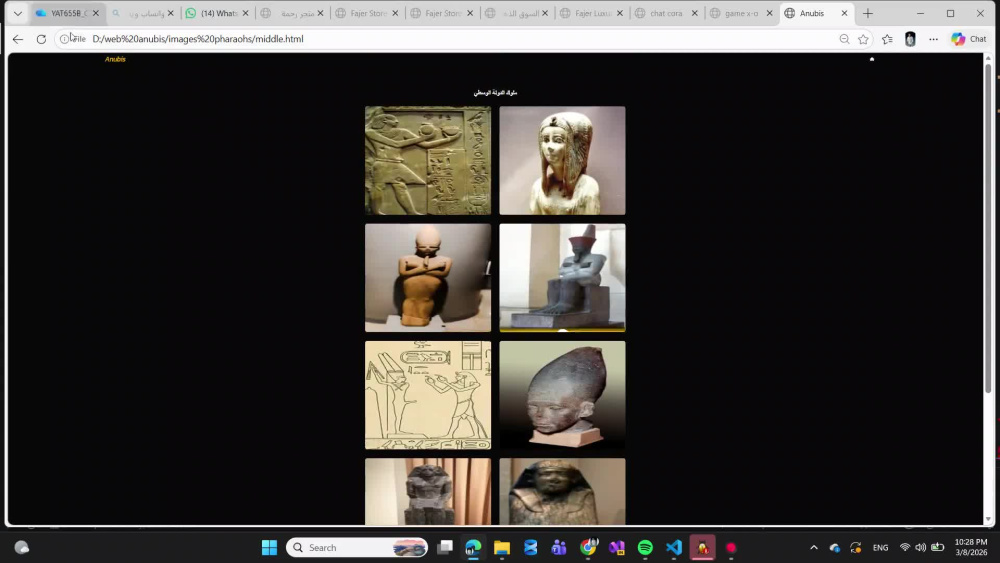Click the address bar URL middle.html
Screen dimensions: 1000x563
pyautogui.click(x=198, y=39)
